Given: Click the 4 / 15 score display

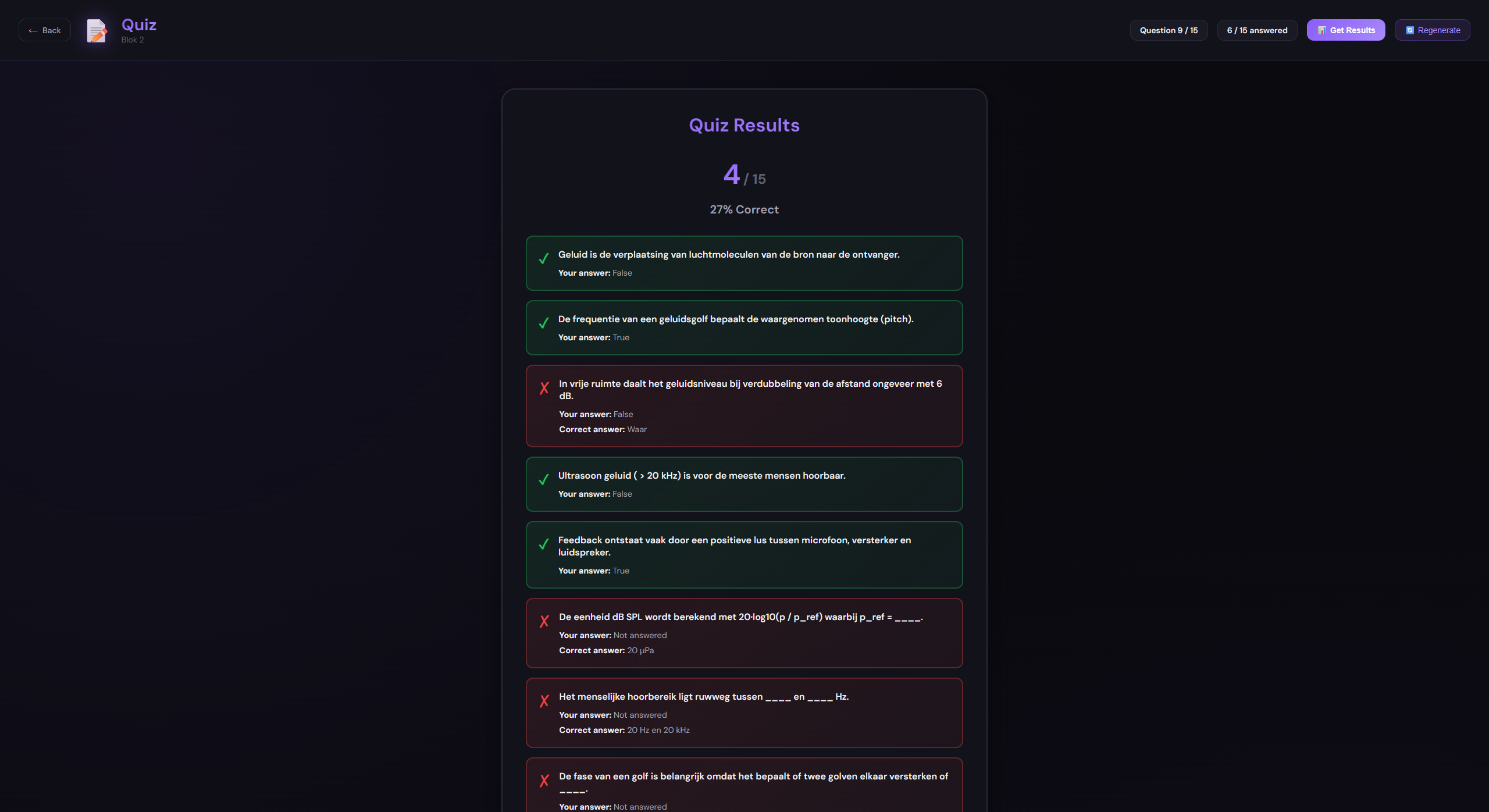Looking at the screenshot, I should click(744, 175).
